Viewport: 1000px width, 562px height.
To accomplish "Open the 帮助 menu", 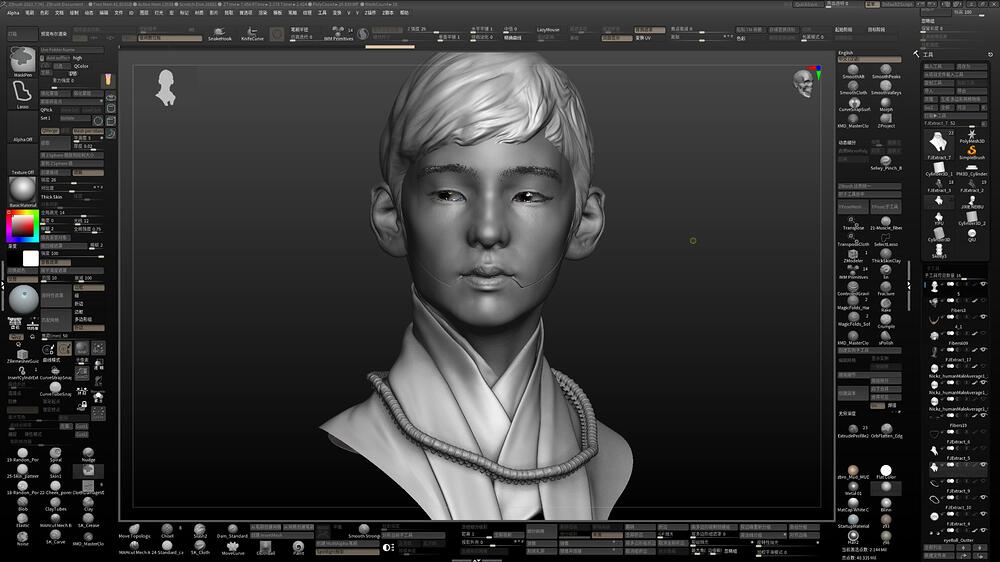I will [404, 13].
